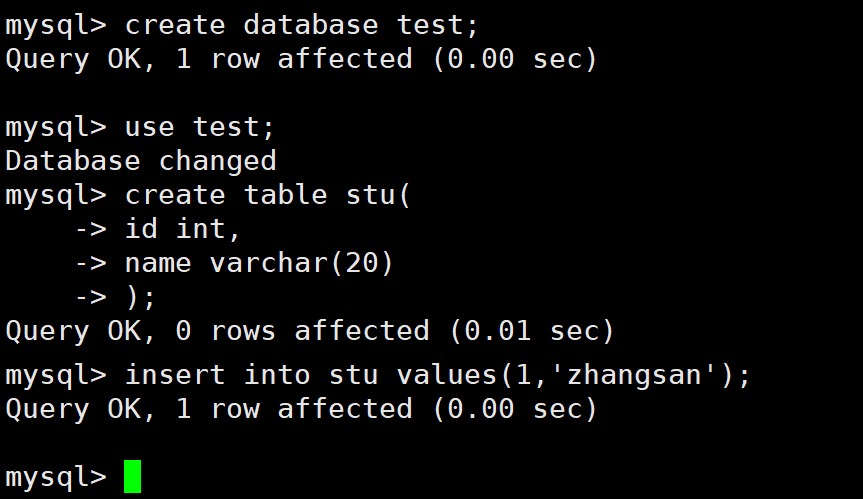Click the 'use test;' command line
Viewport: 863px width, 499px height.
point(140,128)
